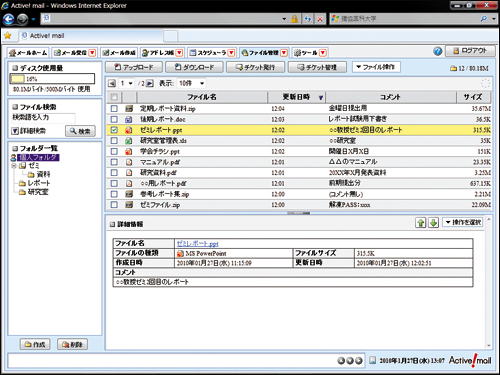Screen dimensions: 500x375
Task: Toggle the select-all checkbox in the table header
Action: click(x=114, y=97)
